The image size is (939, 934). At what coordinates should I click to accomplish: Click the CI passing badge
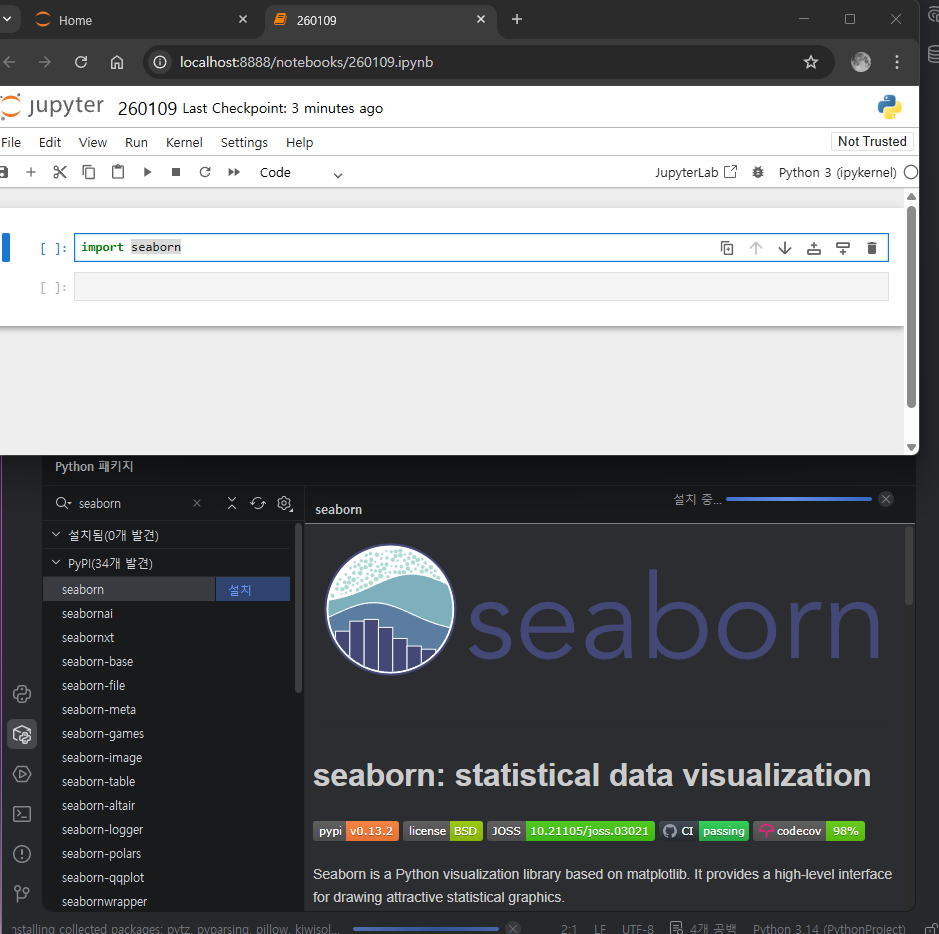704,831
